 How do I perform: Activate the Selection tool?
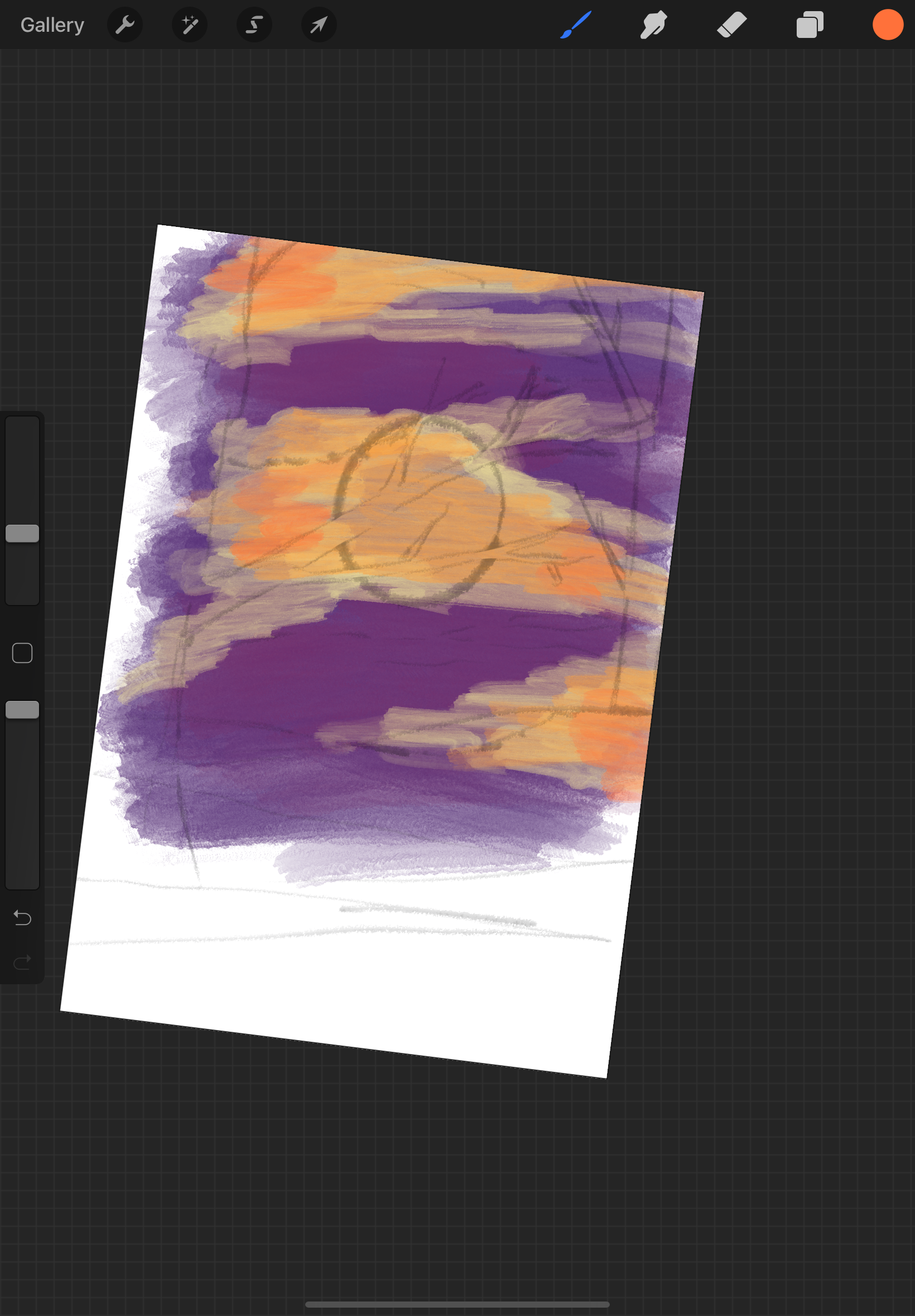[x=254, y=25]
